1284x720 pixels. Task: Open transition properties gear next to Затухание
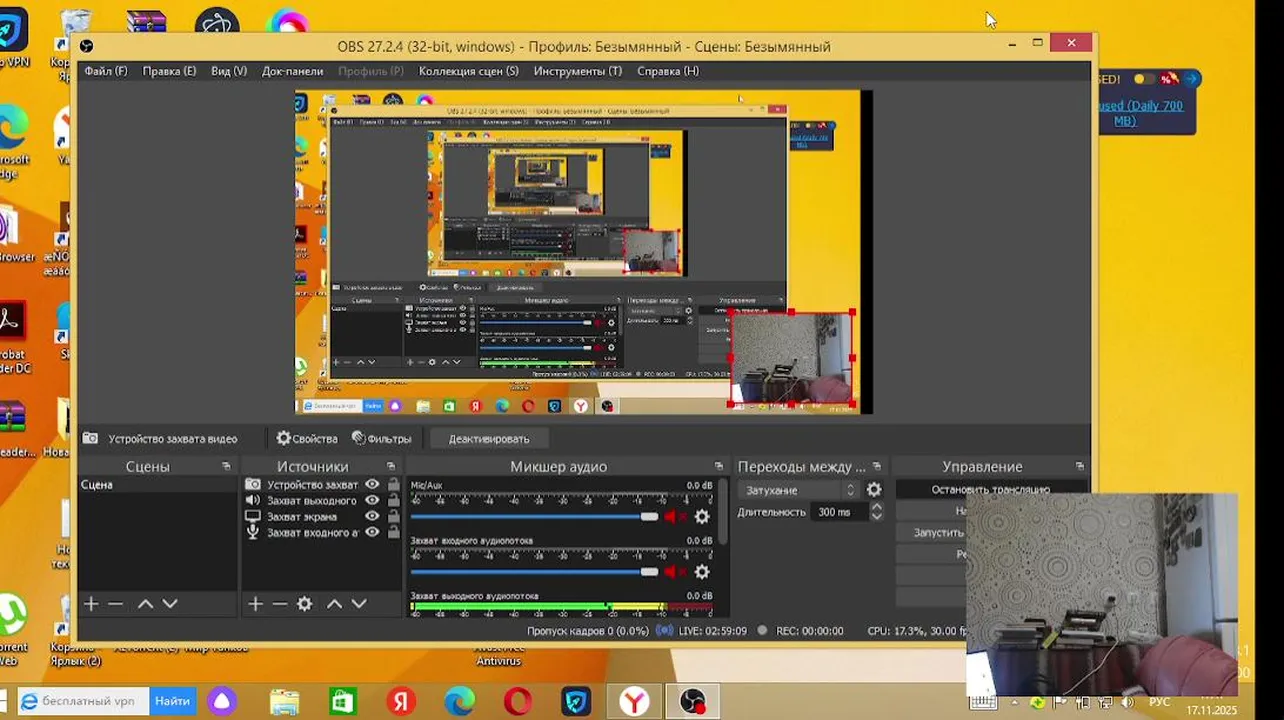tap(874, 490)
